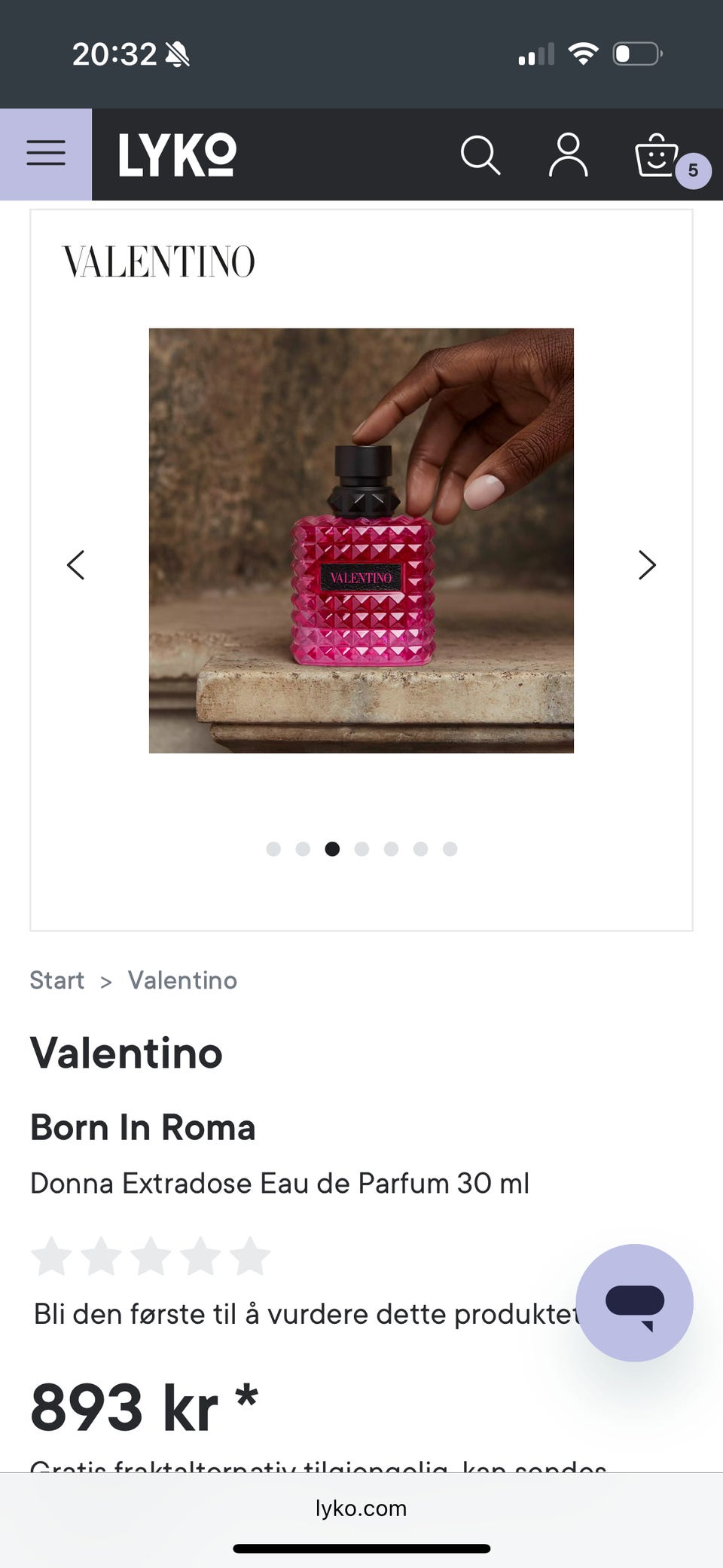Click the Valentino brand heading
Screen dimensions: 723x1568
tap(127, 1053)
